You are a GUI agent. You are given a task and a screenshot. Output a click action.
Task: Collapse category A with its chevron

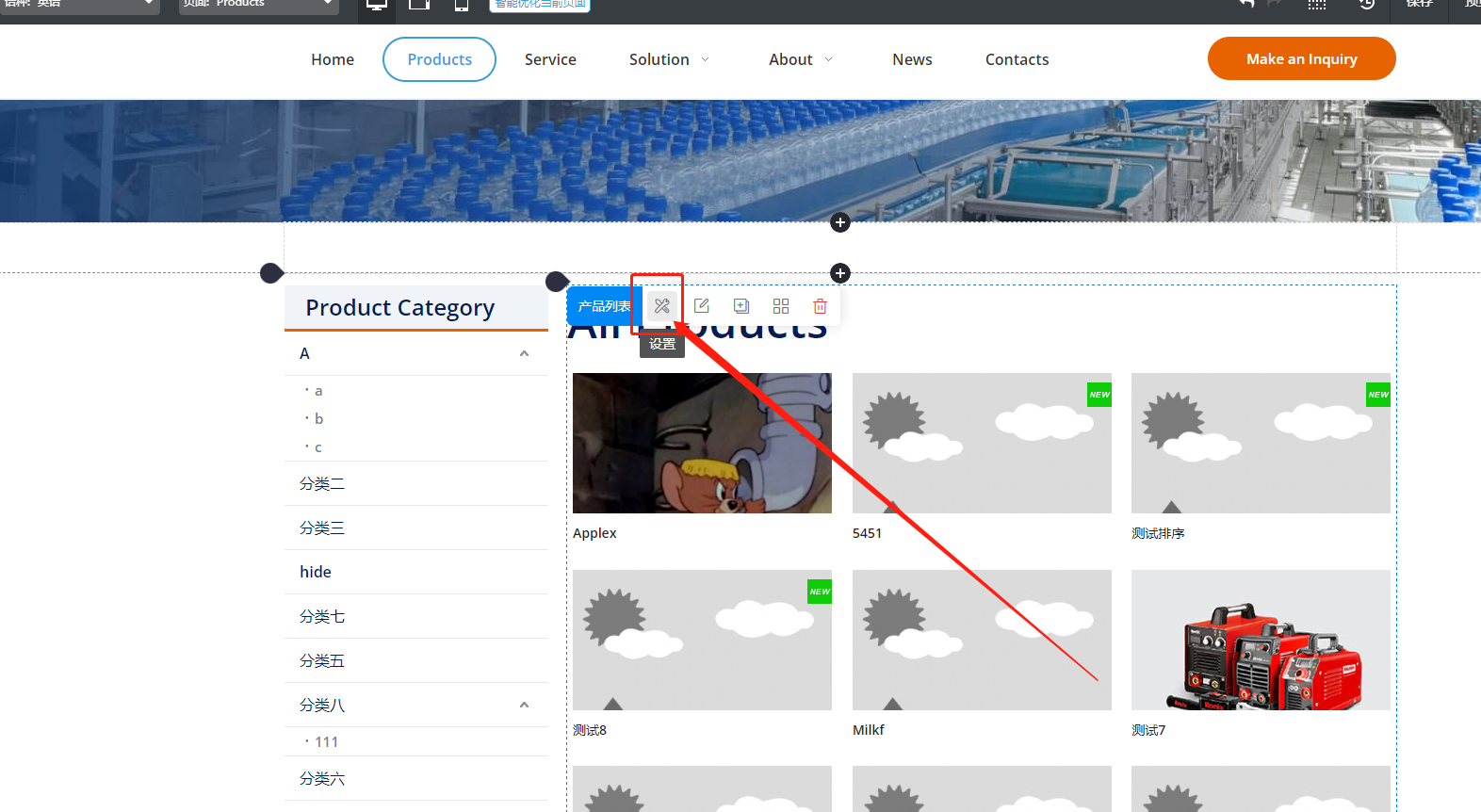[x=525, y=354]
